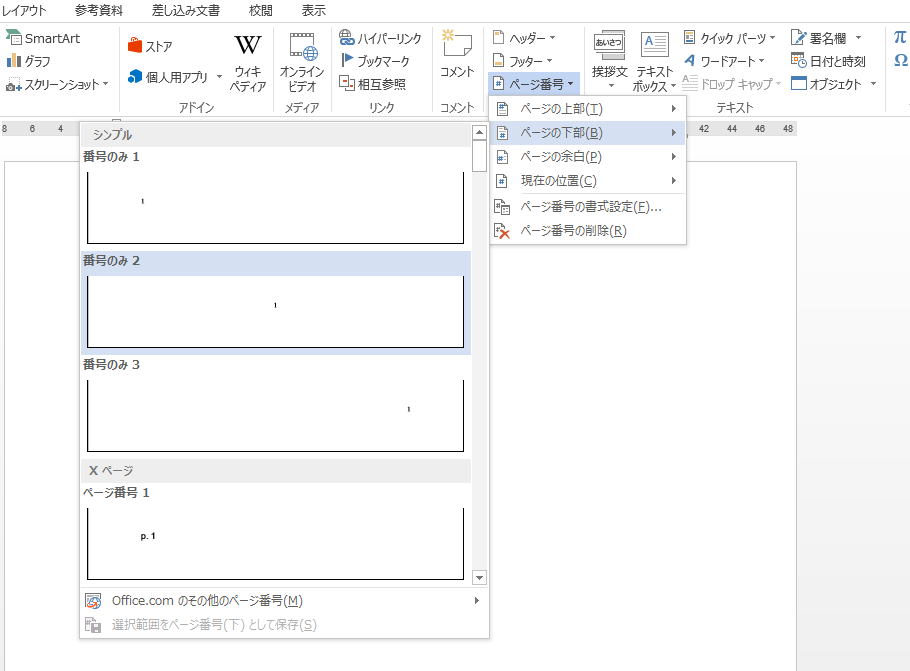Click the gallery scroll up arrow
The height and width of the screenshot is (671, 910).
[479, 132]
